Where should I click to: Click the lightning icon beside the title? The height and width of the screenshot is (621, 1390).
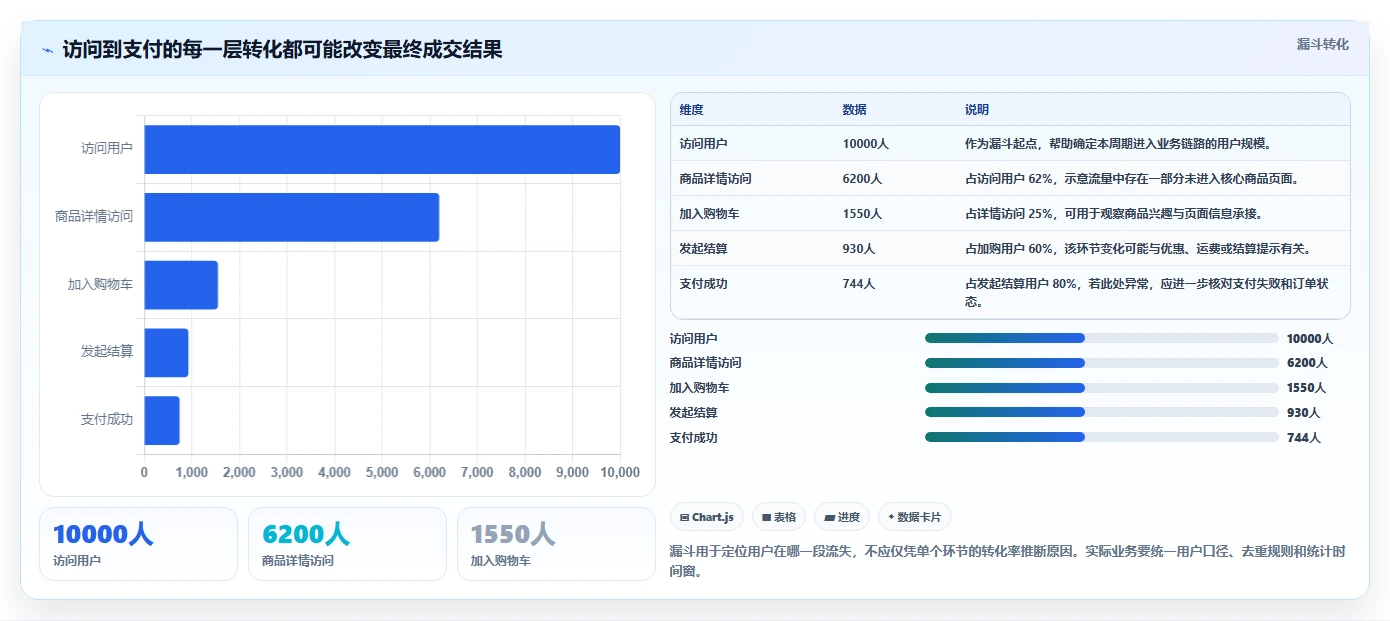pos(47,50)
